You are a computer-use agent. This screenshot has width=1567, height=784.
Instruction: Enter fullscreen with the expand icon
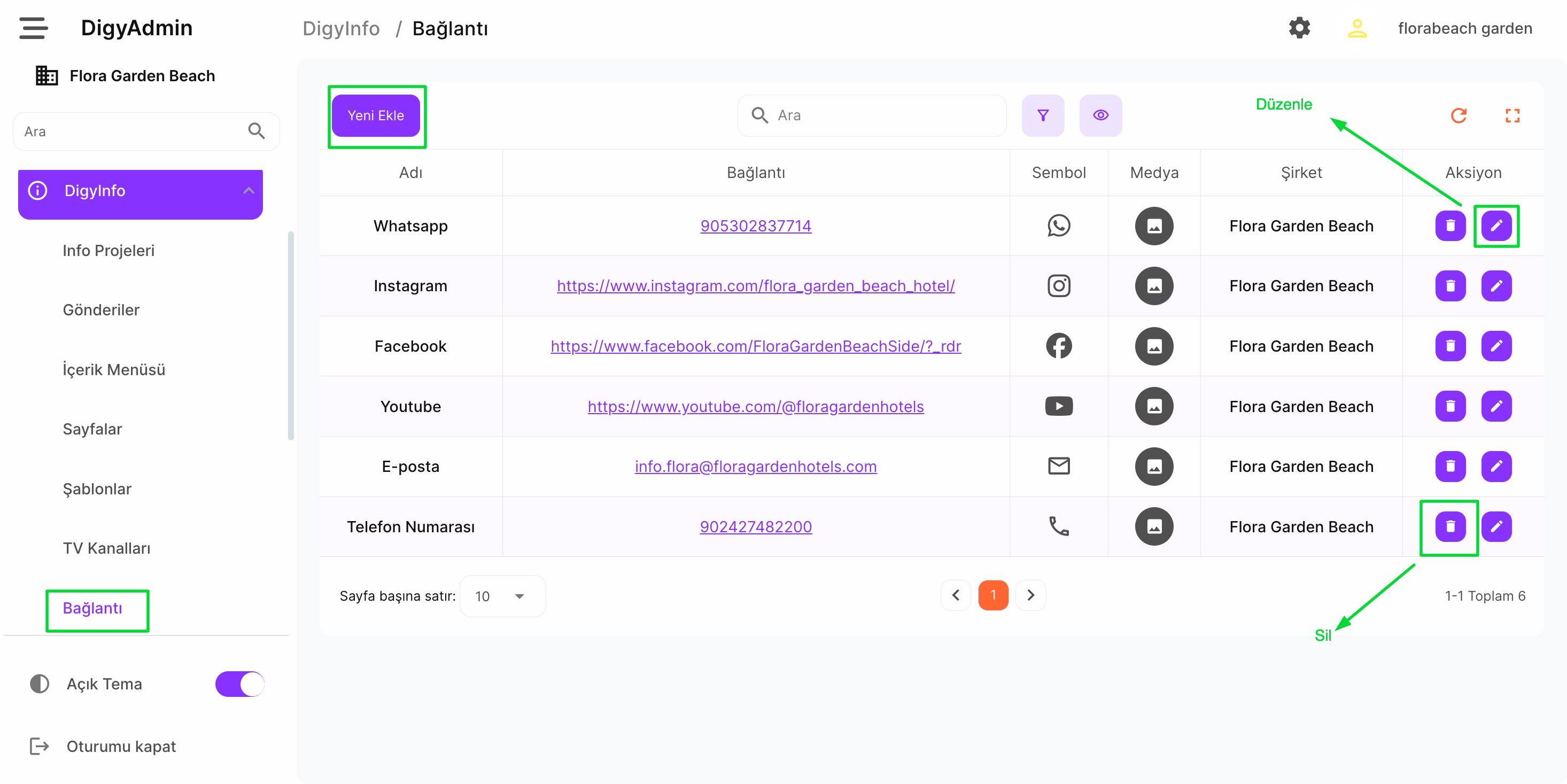[1511, 115]
